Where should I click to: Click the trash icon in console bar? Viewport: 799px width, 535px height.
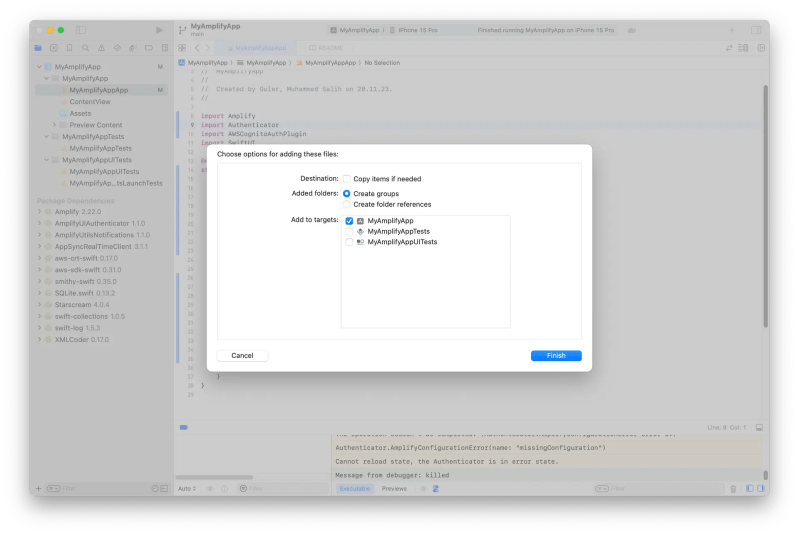[x=733, y=489]
